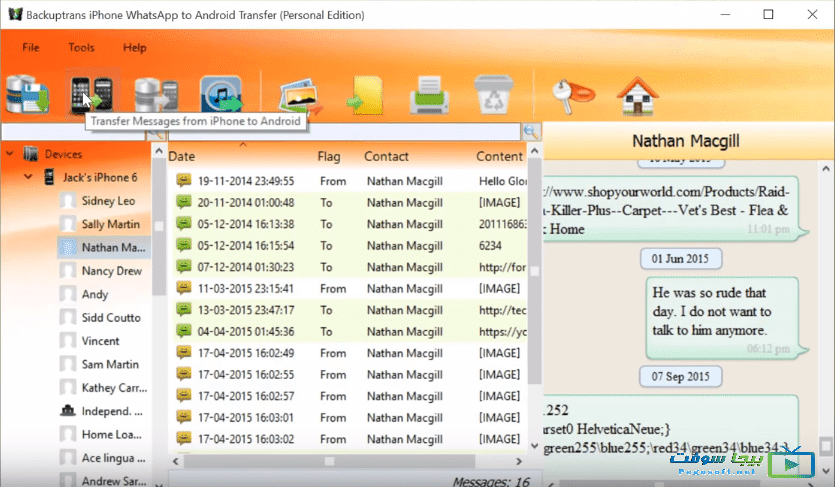The width and height of the screenshot is (835, 487).
Task: Open the Tools menu
Action: coord(81,47)
